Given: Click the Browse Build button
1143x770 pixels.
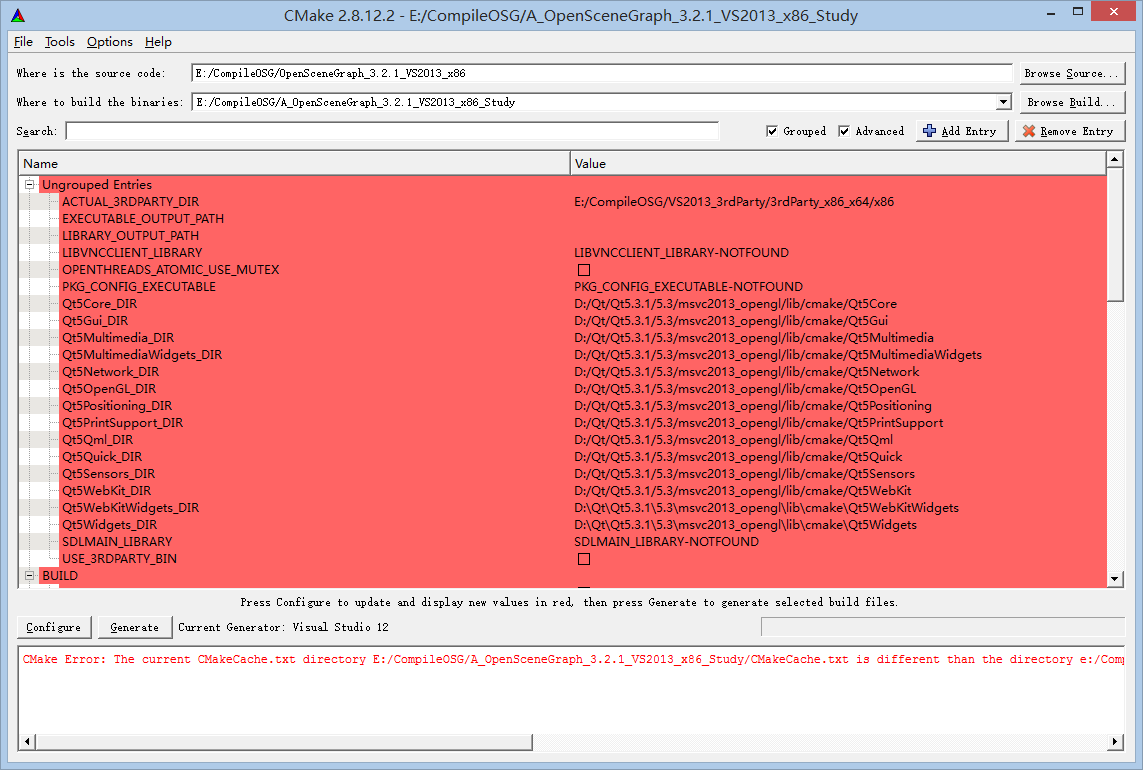Looking at the screenshot, I should point(1072,102).
